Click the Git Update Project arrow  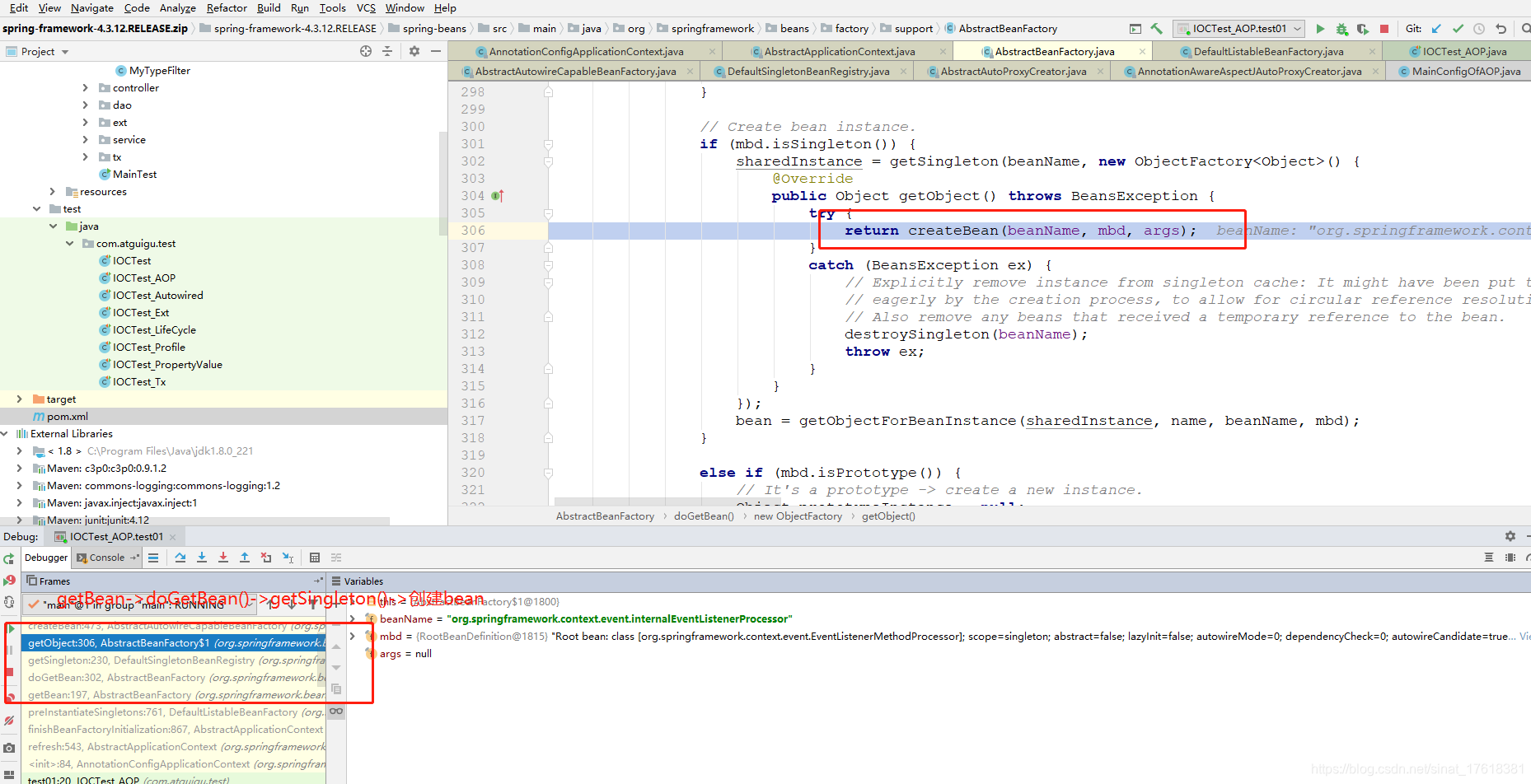pyautogui.click(x=1436, y=29)
